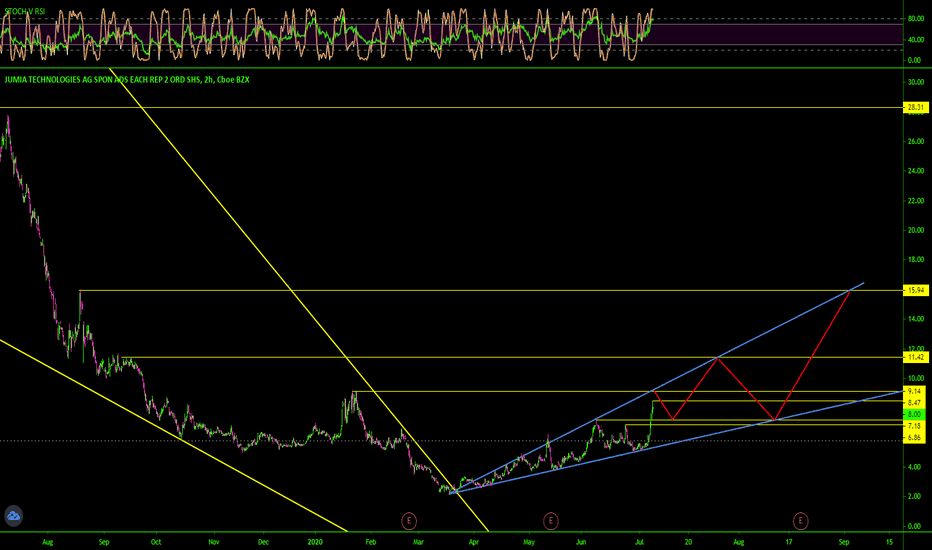932x550 pixels.
Task: Click the 30.00 price axis value
Action: (915, 82)
